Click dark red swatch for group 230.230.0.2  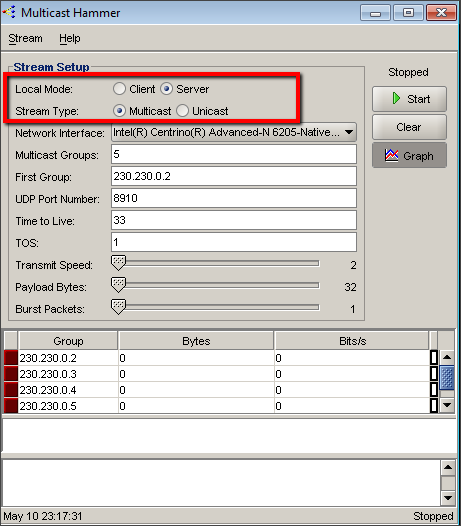tap(11, 358)
